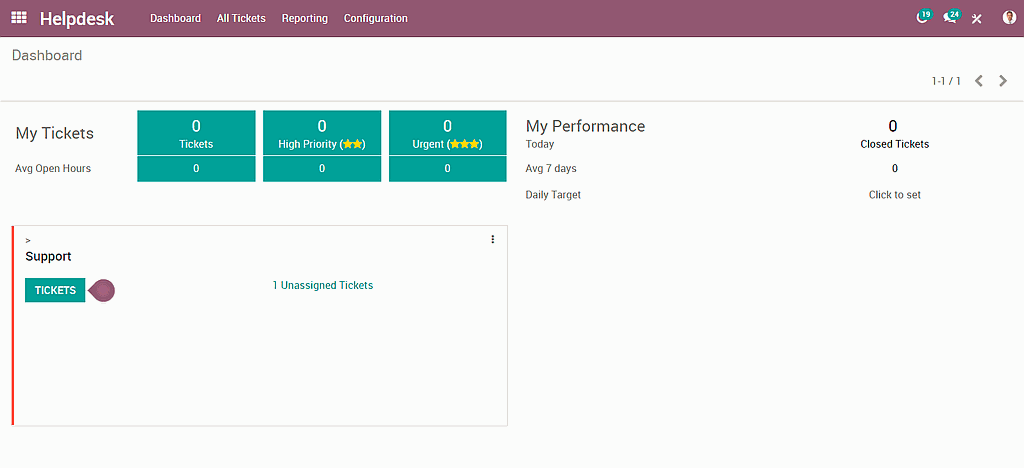Click the green TICKETS button

pyautogui.click(x=55, y=290)
